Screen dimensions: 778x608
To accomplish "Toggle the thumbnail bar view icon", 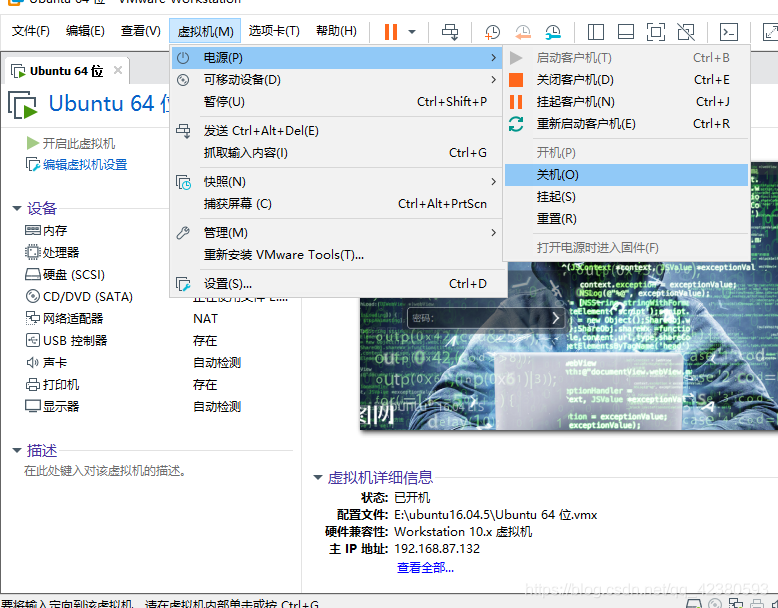I will click(626, 32).
